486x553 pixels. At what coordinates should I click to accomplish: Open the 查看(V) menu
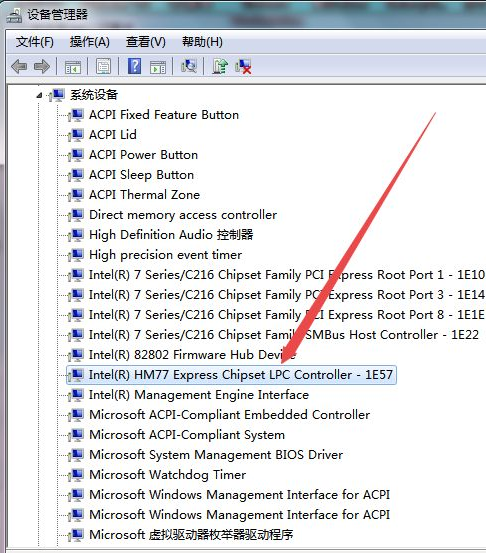146,42
